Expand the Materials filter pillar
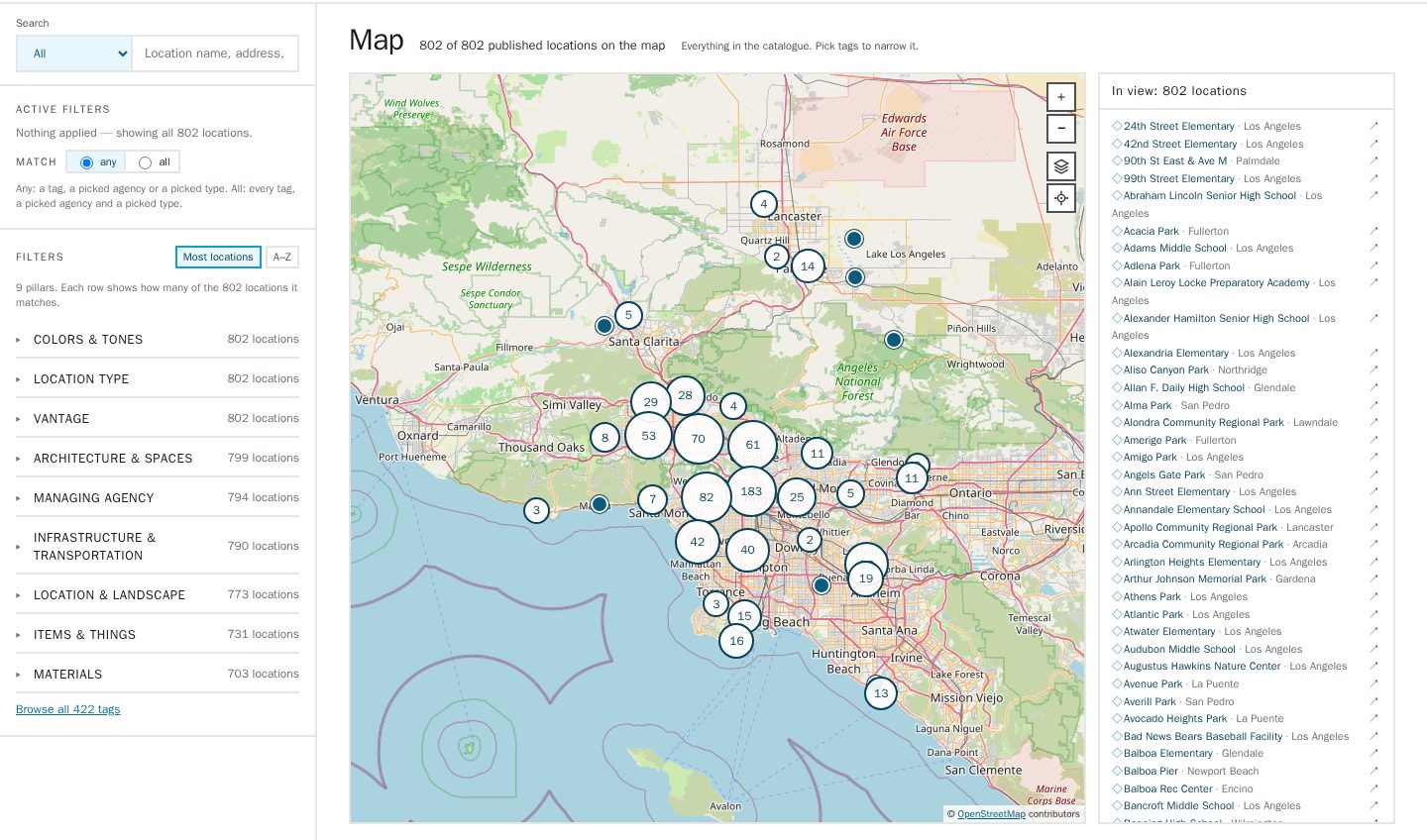Viewport: 1427px width, 840px height. [158, 674]
